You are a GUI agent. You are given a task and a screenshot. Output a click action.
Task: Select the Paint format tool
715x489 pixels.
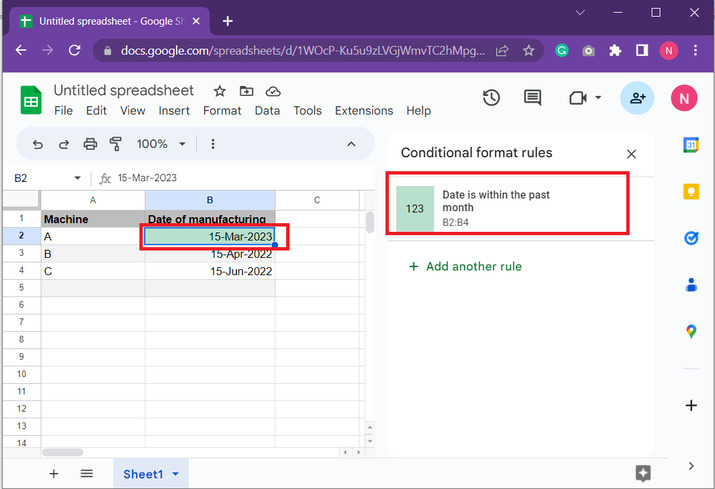click(116, 144)
